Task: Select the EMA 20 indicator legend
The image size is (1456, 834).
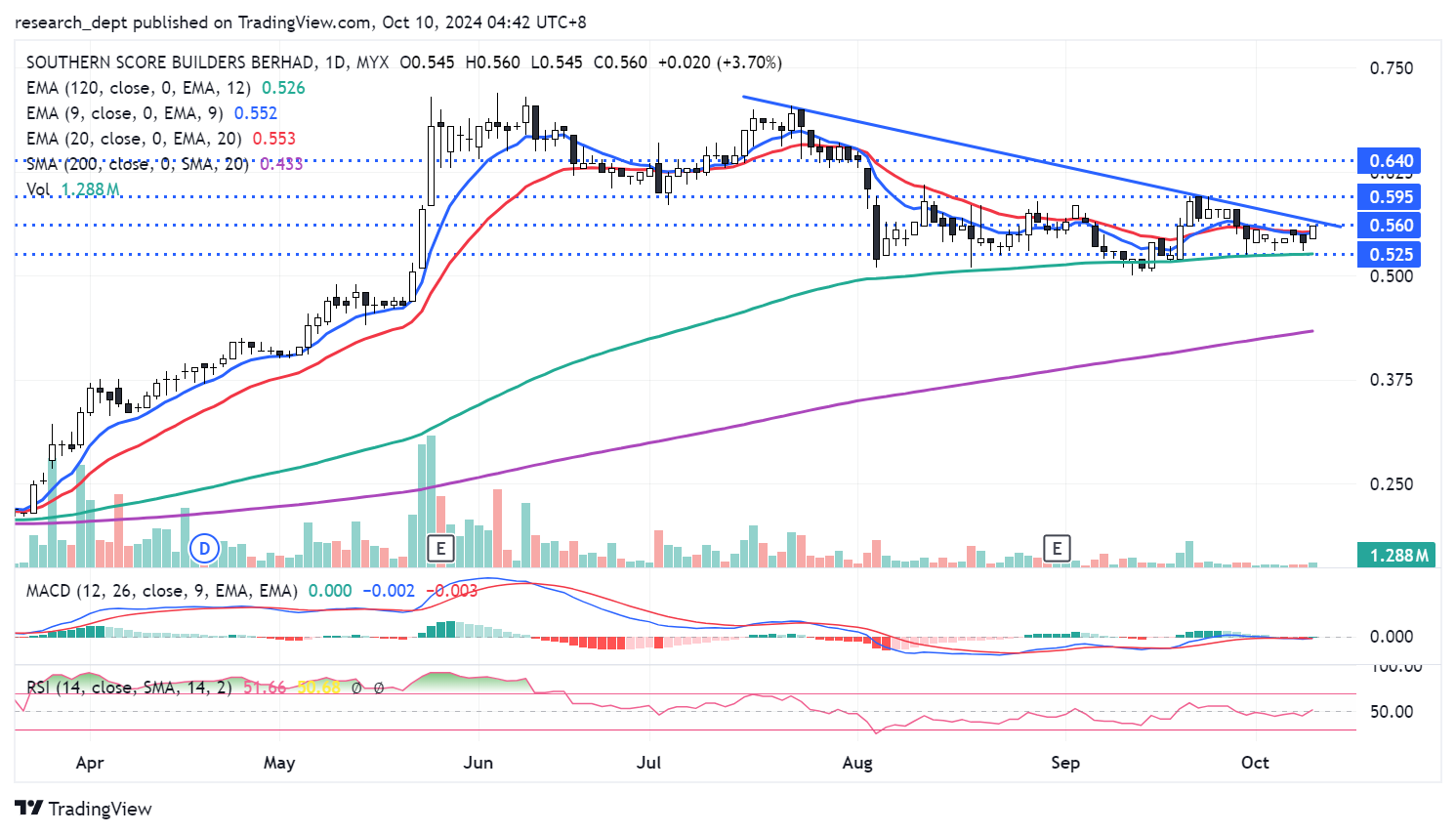Action: [133, 139]
